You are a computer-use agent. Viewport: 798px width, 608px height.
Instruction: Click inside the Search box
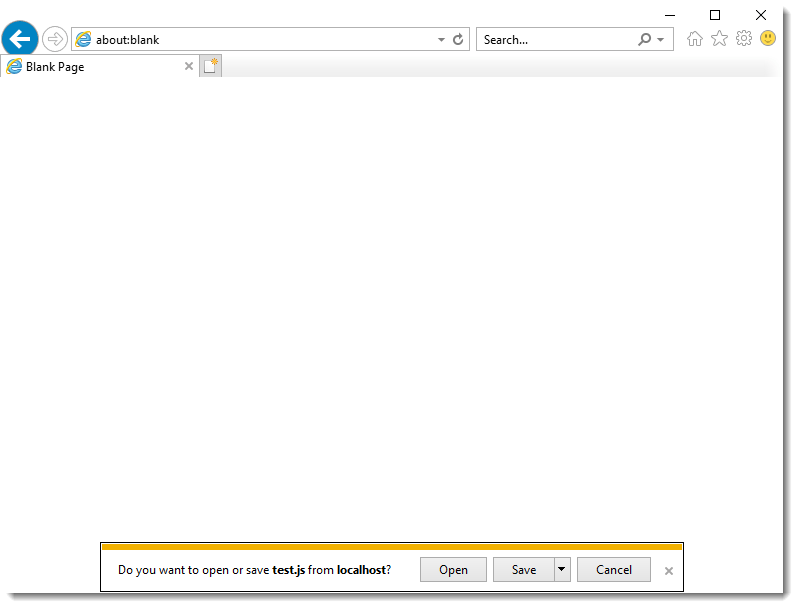click(555, 40)
